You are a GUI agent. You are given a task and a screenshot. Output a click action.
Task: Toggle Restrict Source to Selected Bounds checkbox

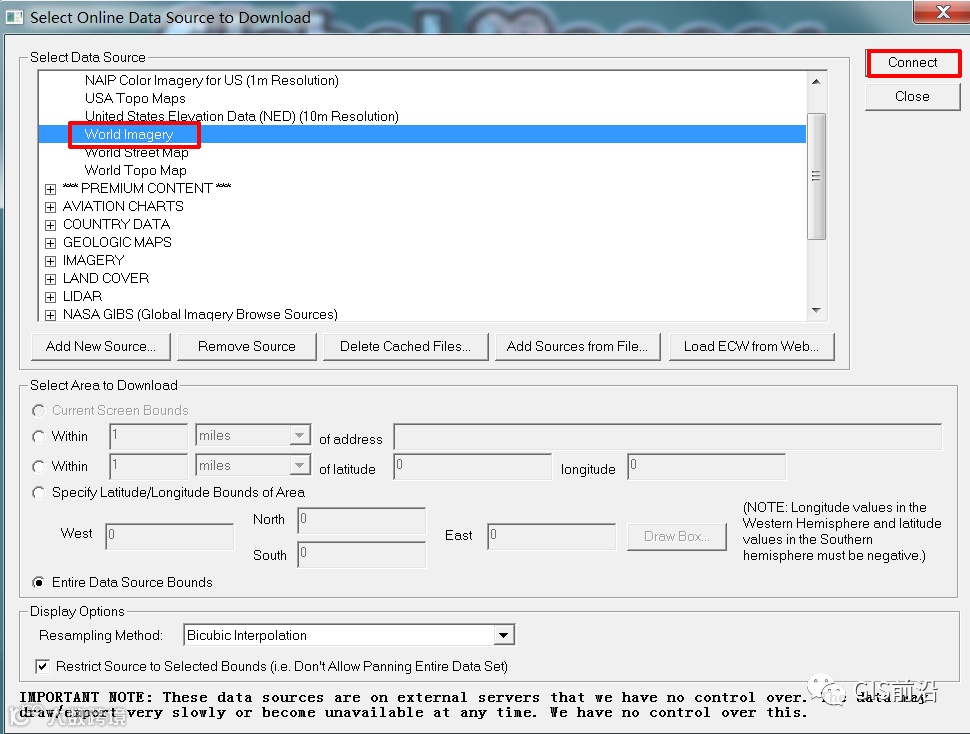click(x=42, y=667)
